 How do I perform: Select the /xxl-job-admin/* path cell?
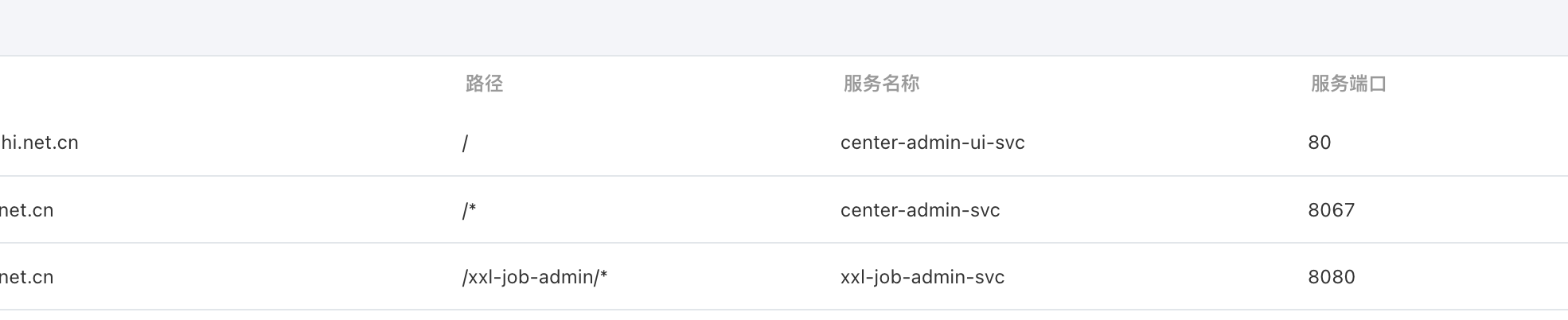pos(534,277)
